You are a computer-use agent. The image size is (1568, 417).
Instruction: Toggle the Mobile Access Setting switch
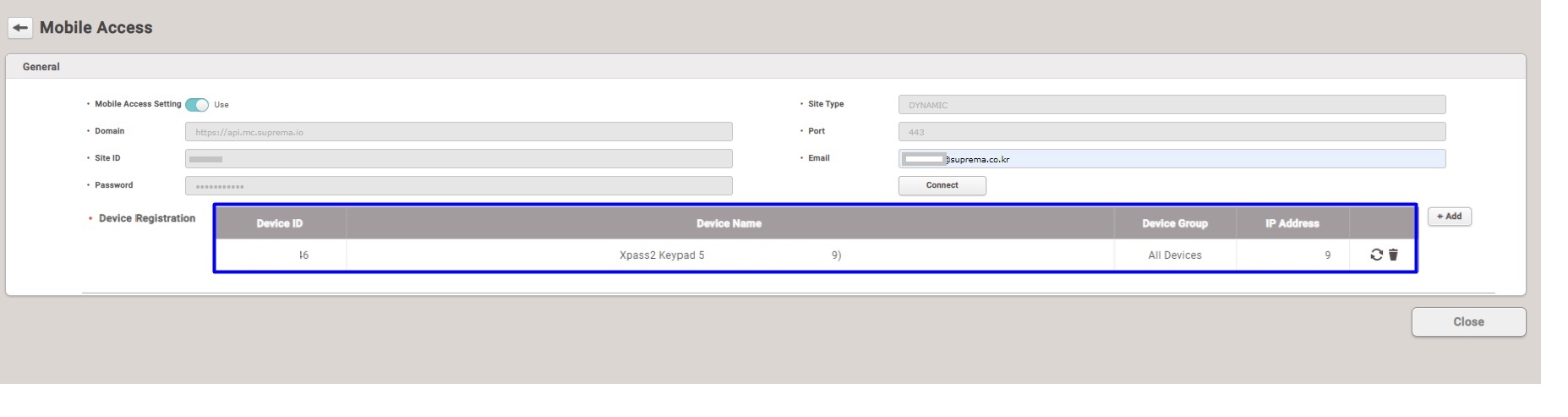point(197,105)
